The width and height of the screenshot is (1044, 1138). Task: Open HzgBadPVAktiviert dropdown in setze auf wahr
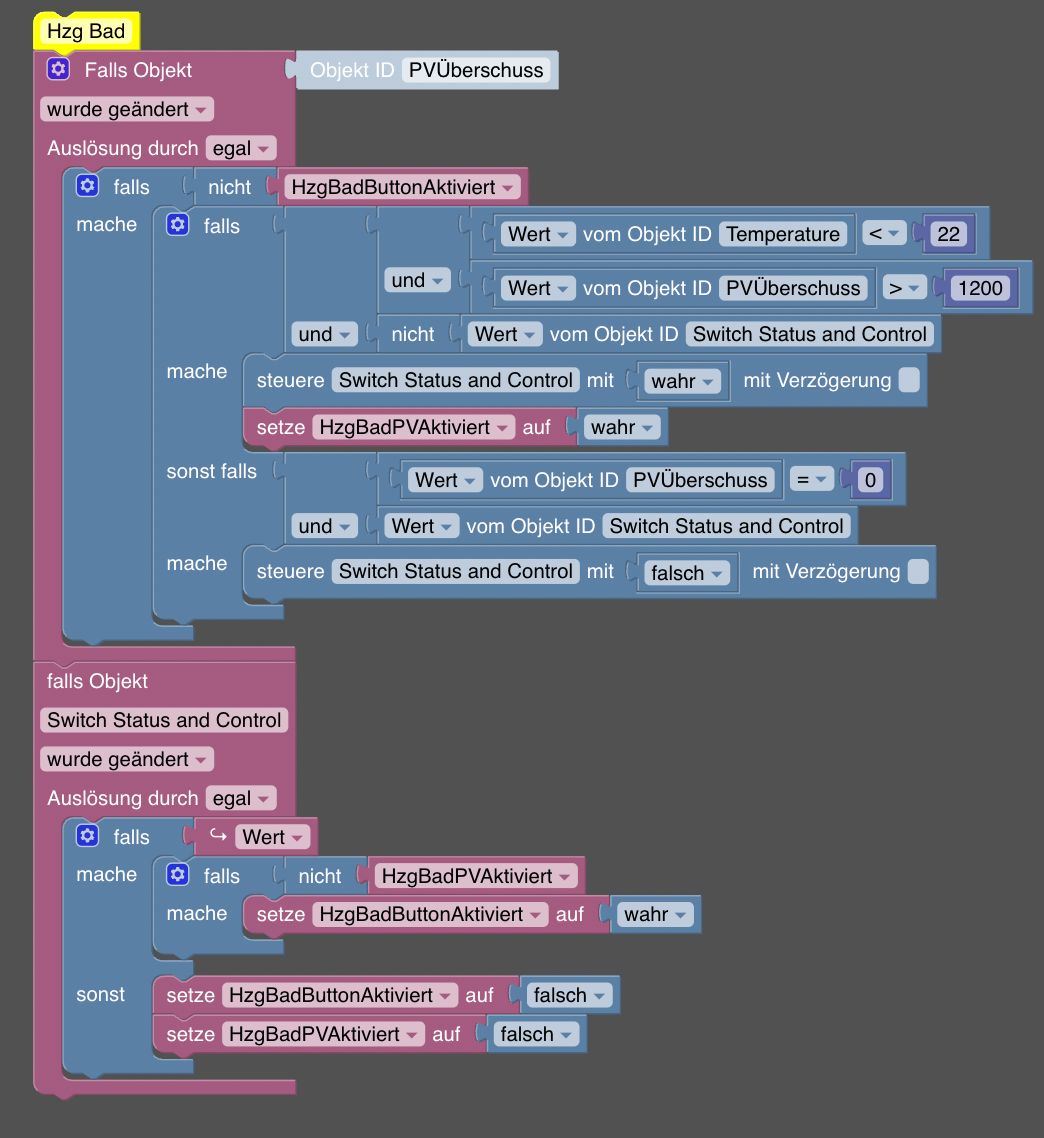(x=413, y=427)
